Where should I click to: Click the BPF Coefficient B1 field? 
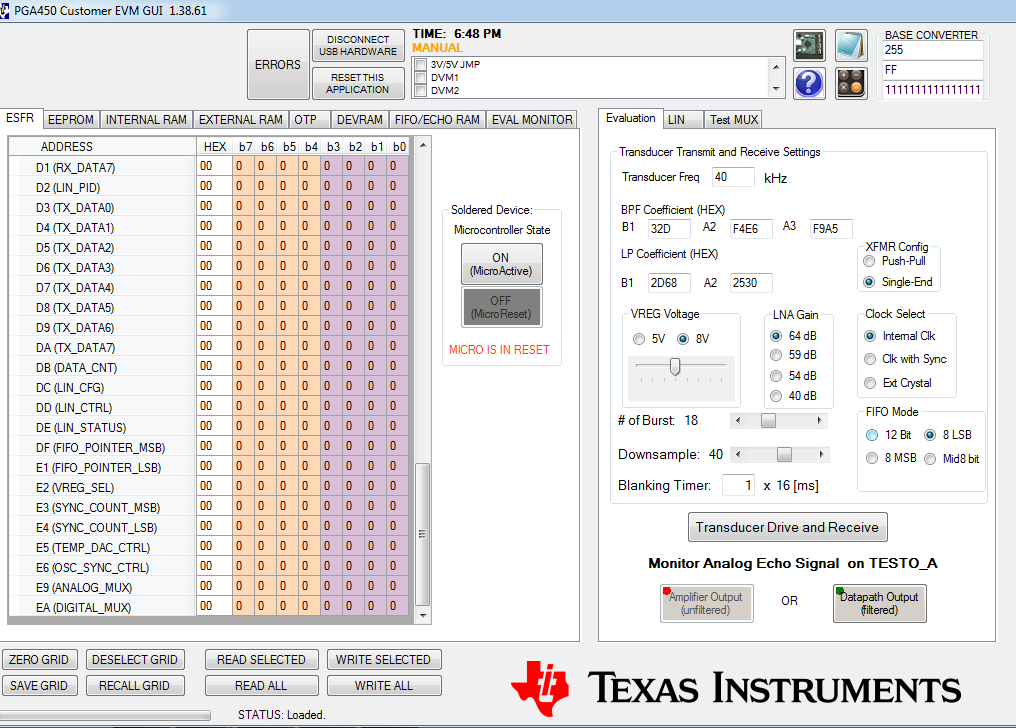pyautogui.click(x=669, y=229)
